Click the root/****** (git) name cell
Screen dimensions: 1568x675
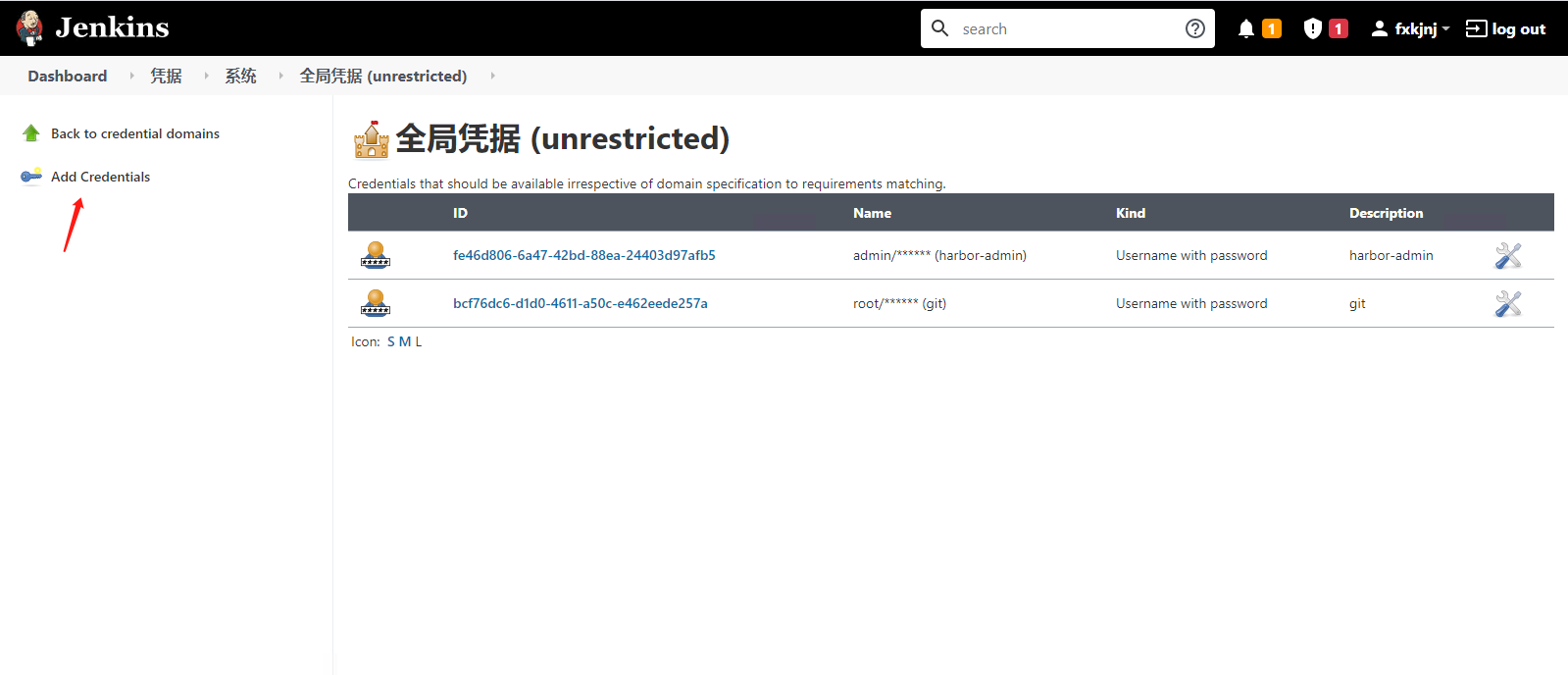pos(899,303)
